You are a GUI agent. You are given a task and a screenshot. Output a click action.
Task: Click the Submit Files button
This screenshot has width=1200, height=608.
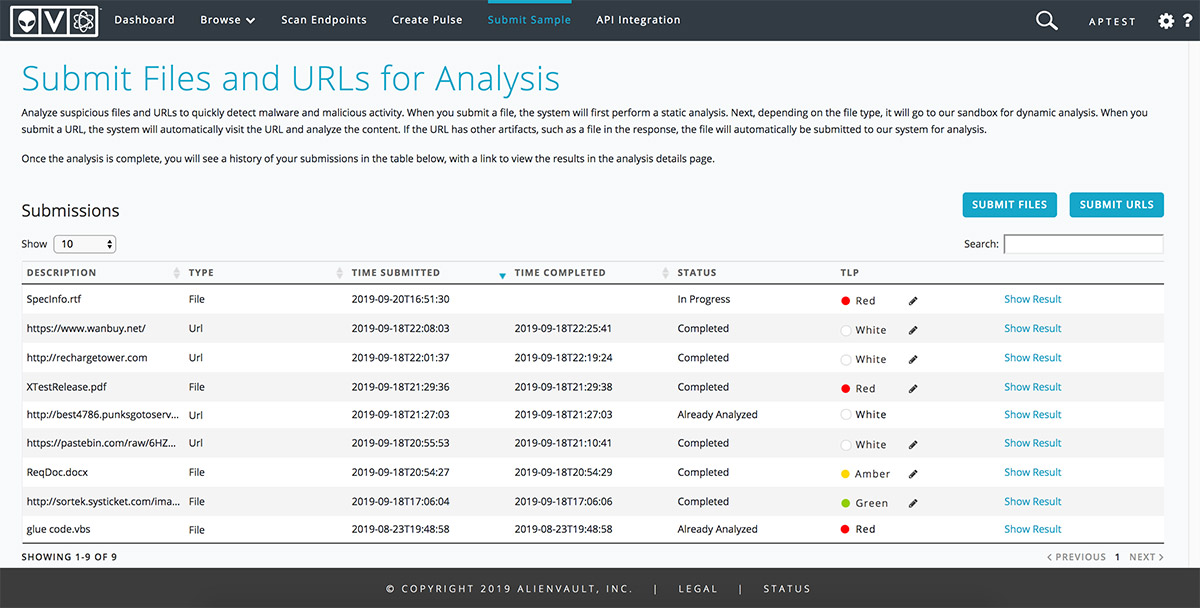pyautogui.click(x=1009, y=204)
